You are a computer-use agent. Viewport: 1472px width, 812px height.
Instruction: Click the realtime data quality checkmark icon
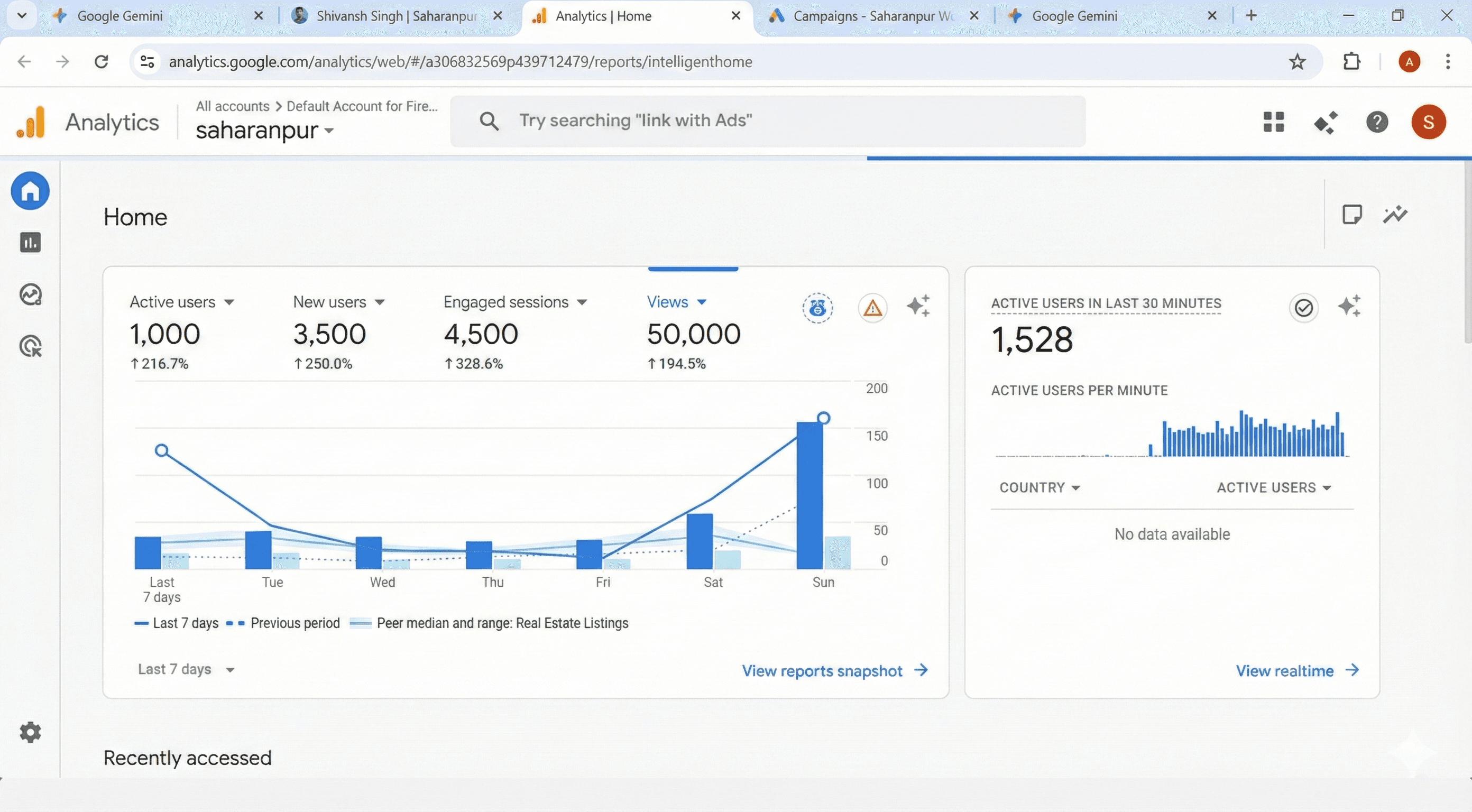(1303, 308)
